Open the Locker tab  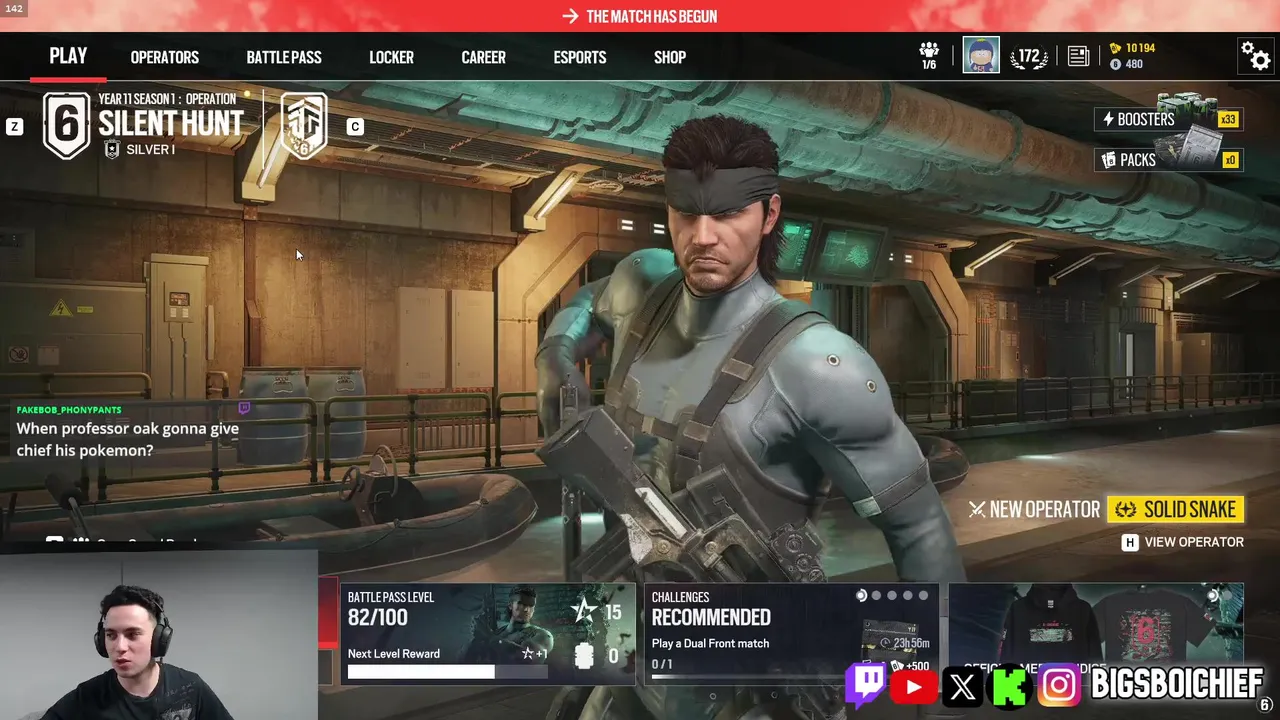[391, 57]
